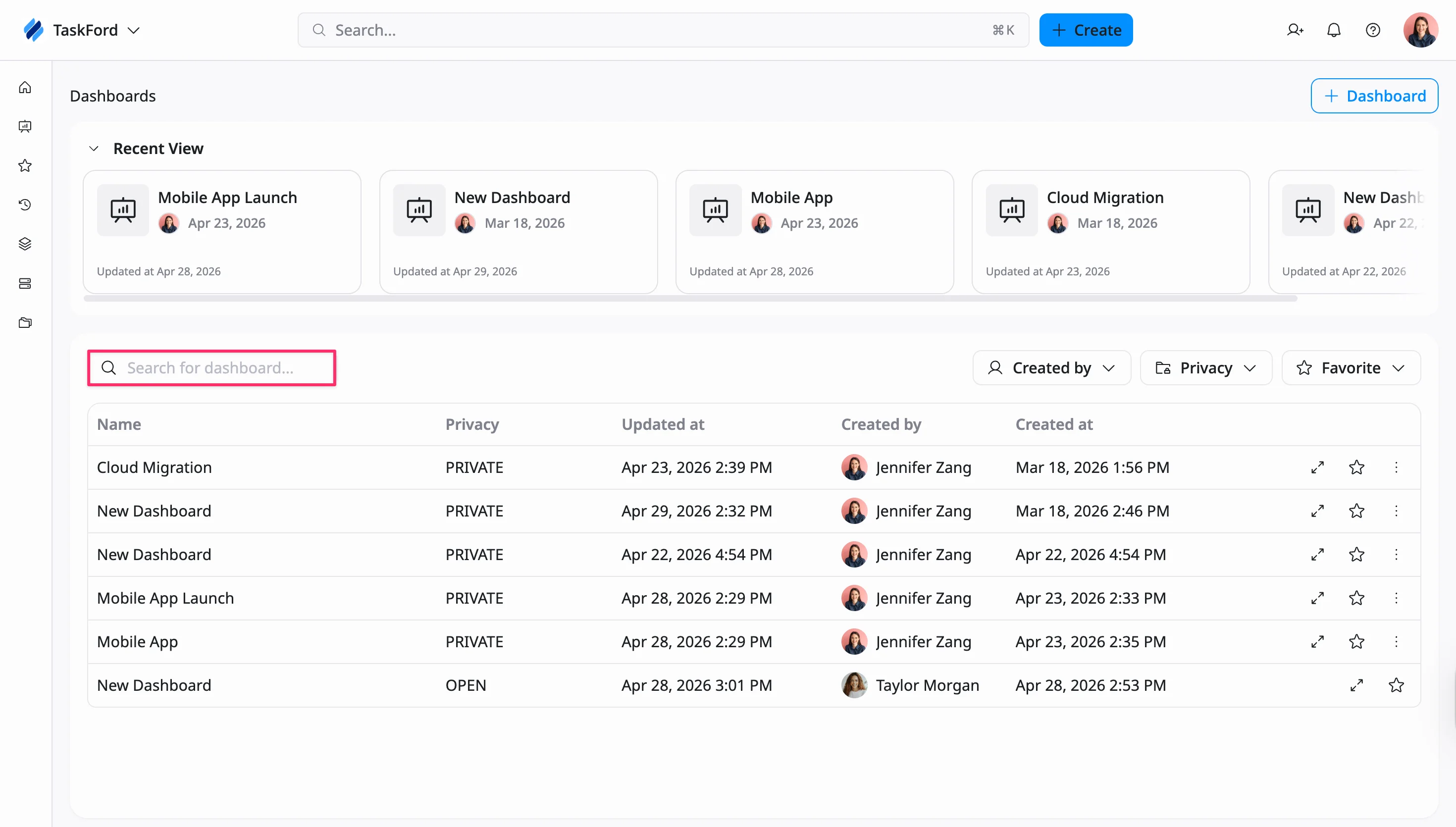Click the Name column header
This screenshot has height=827, width=1456.
(x=119, y=424)
